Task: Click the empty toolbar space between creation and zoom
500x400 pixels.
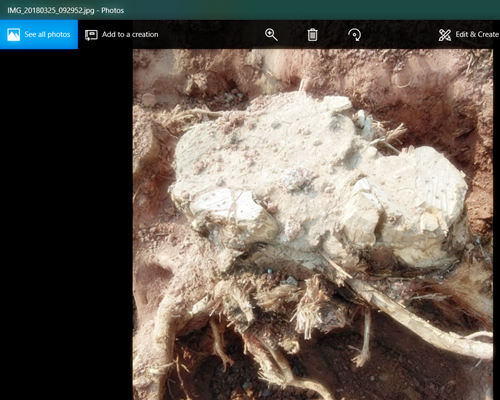Action: point(211,35)
